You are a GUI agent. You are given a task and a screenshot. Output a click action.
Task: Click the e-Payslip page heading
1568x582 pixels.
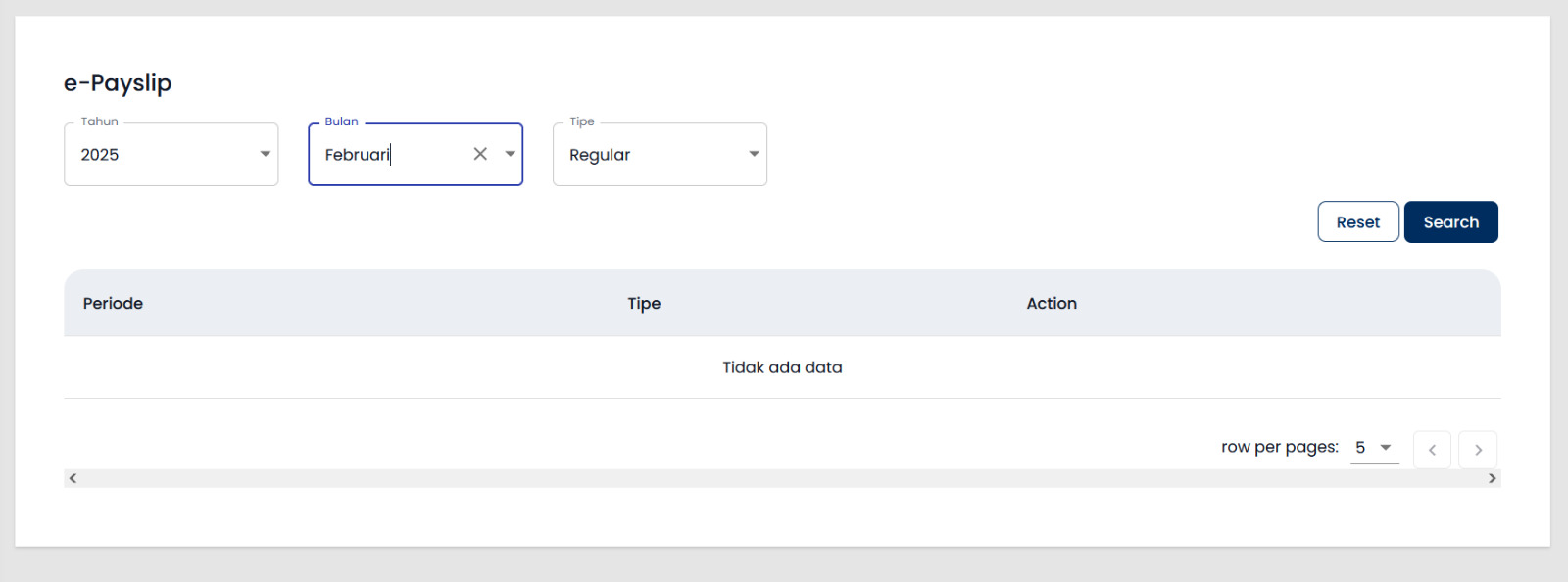(x=118, y=83)
